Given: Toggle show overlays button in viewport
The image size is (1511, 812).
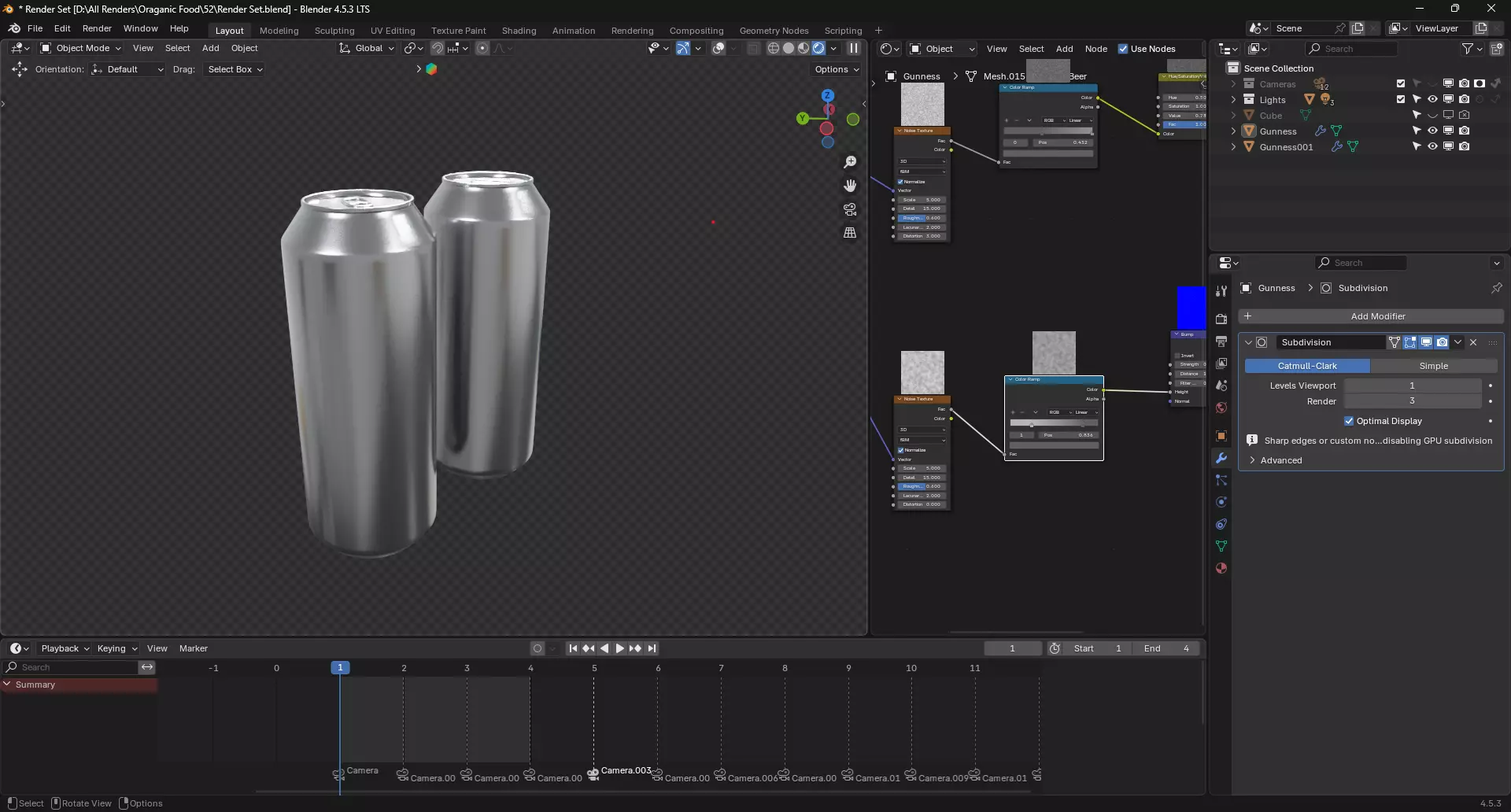Looking at the screenshot, I should tap(719, 48).
